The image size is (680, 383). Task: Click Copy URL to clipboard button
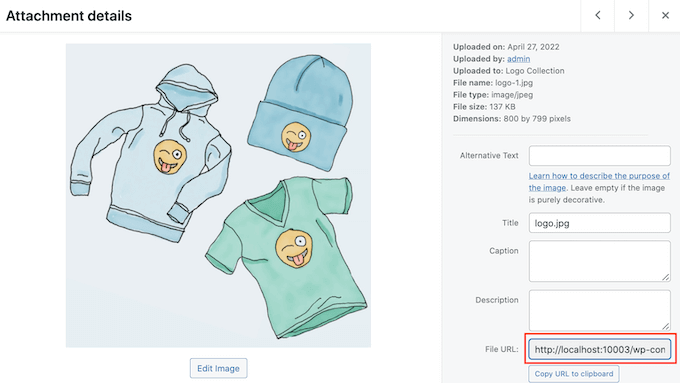(574, 374)
